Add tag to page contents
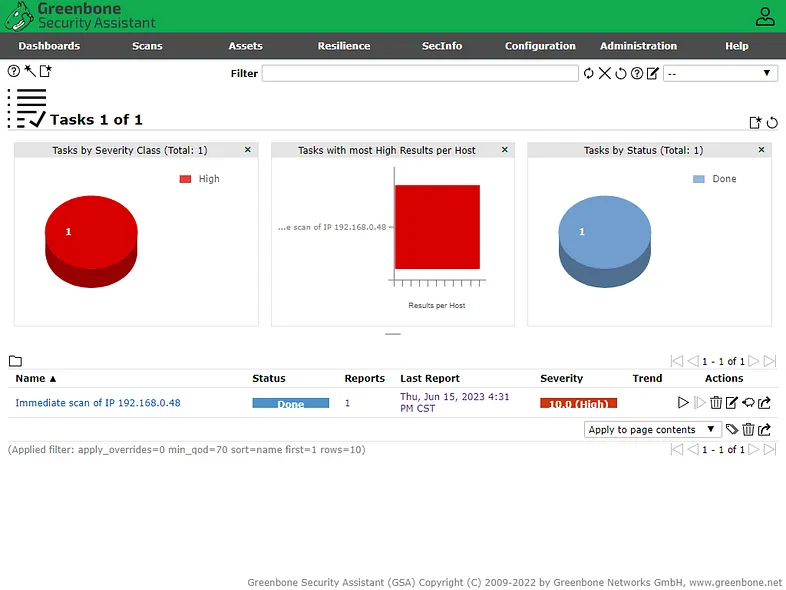 pyautogui.click(x=732, y=430)
